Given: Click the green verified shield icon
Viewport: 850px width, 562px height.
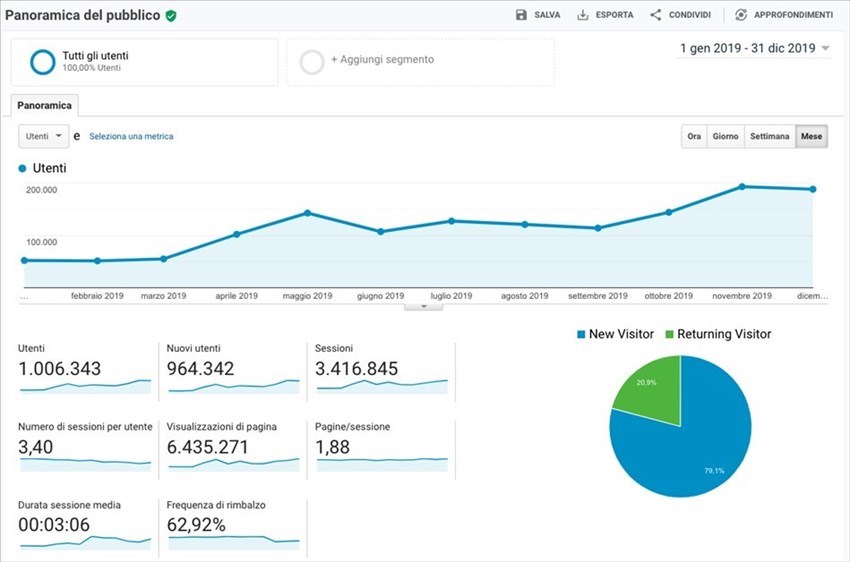Looking at the screenshot, I should tap(171, 16).
